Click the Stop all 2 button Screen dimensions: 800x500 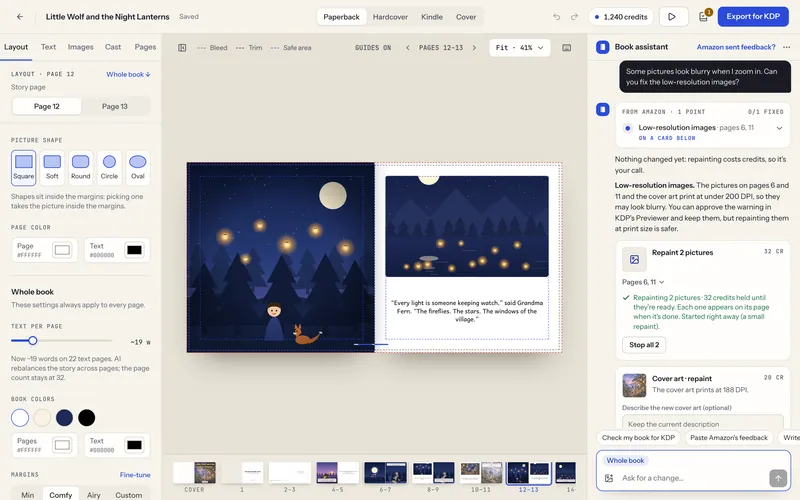tap(644, 345)
